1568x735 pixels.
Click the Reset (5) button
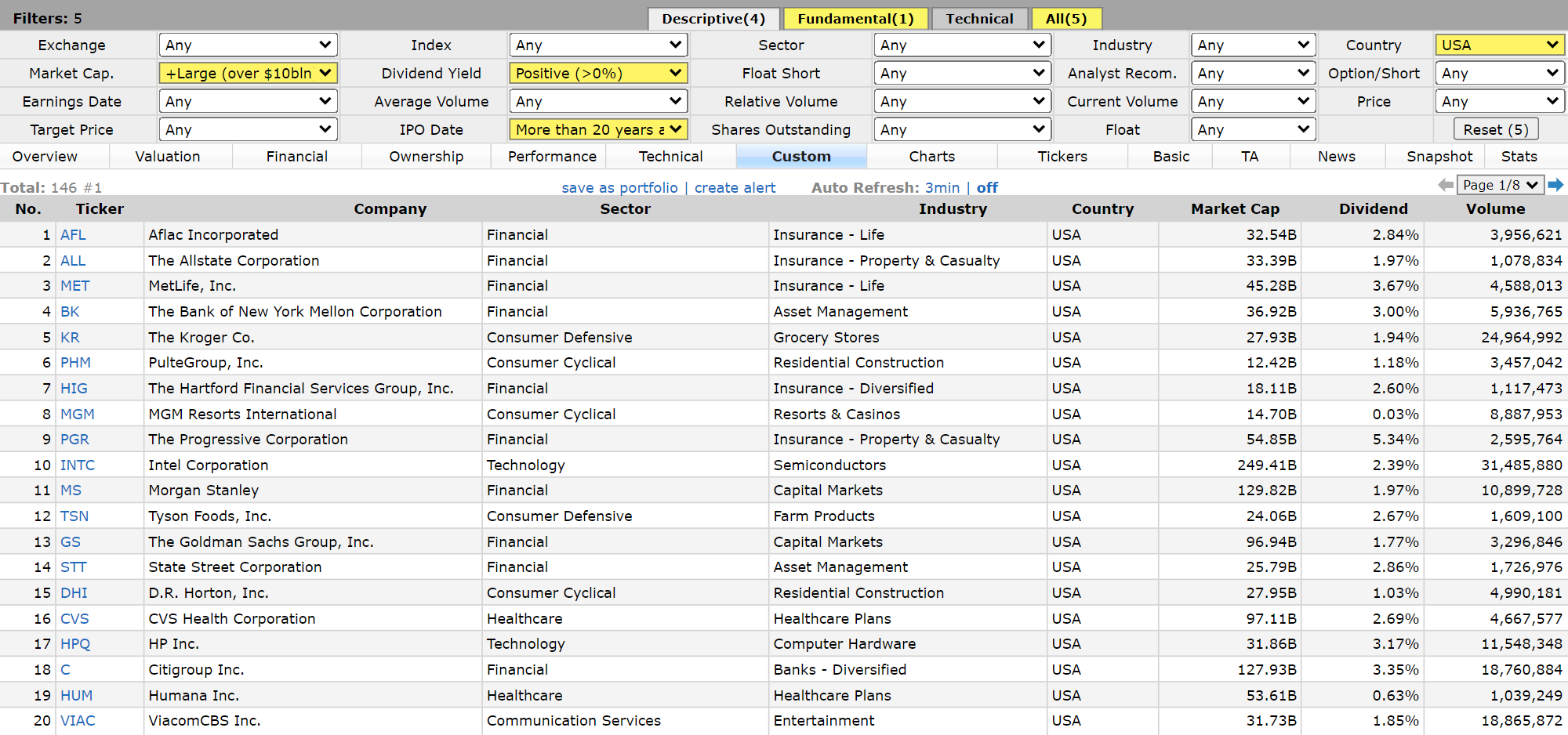click(x=1496, y=129)
